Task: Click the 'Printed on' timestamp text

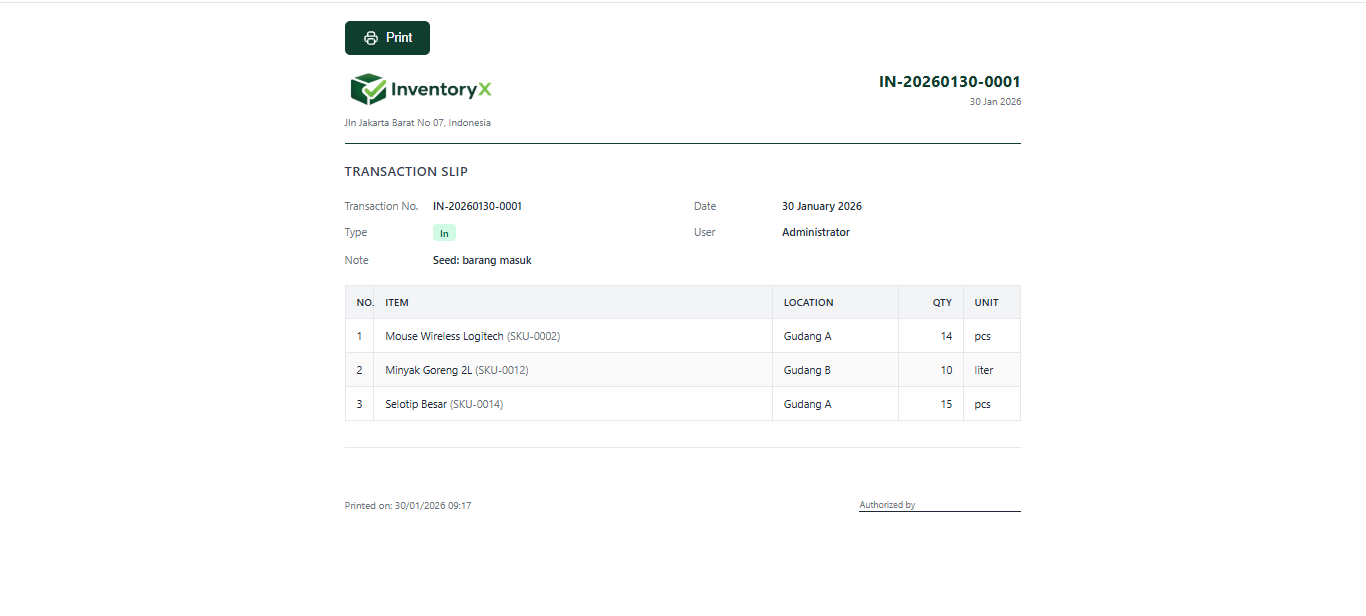Action: point(408,506)
